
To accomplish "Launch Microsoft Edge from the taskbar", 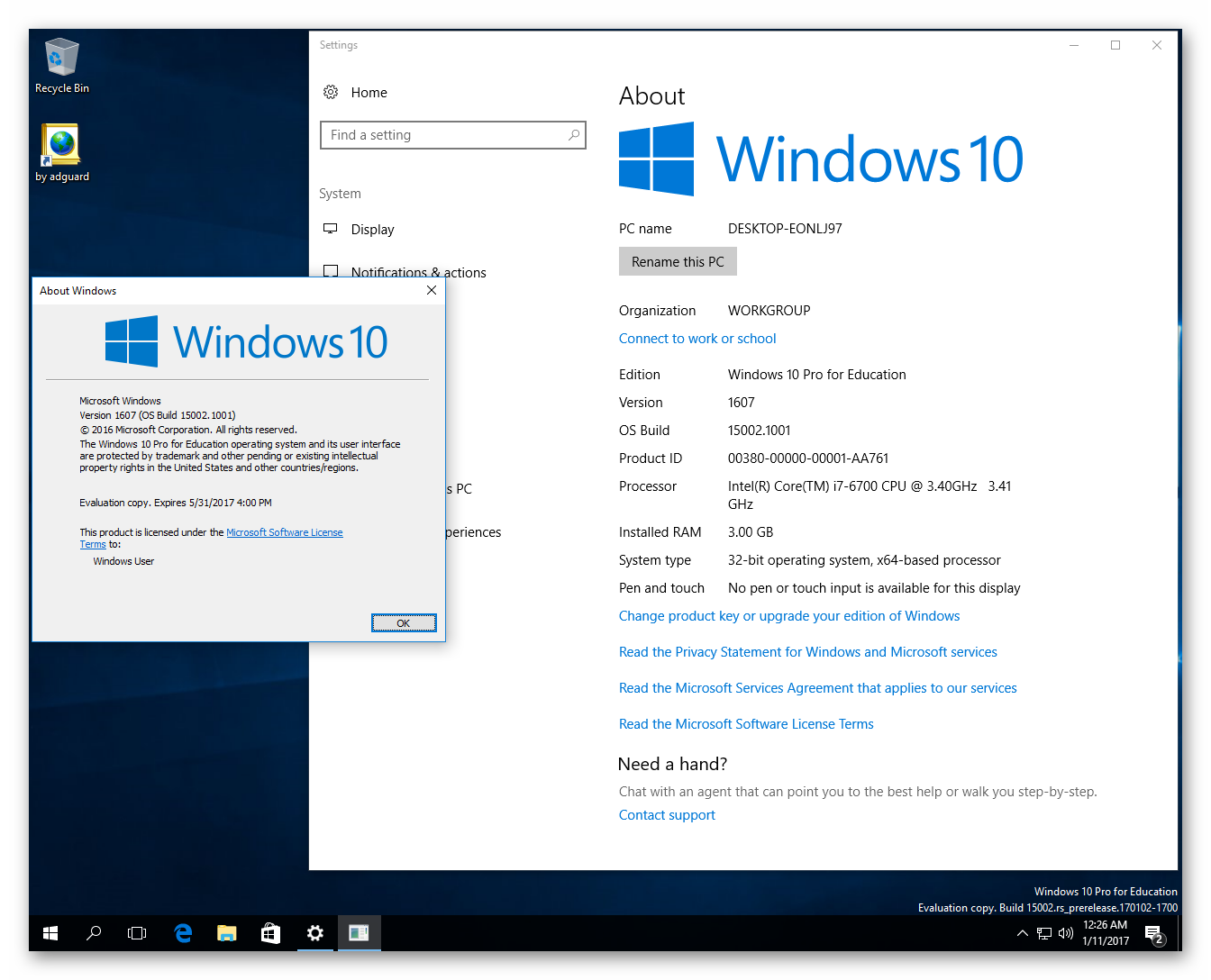I will [x=184, y=933].
